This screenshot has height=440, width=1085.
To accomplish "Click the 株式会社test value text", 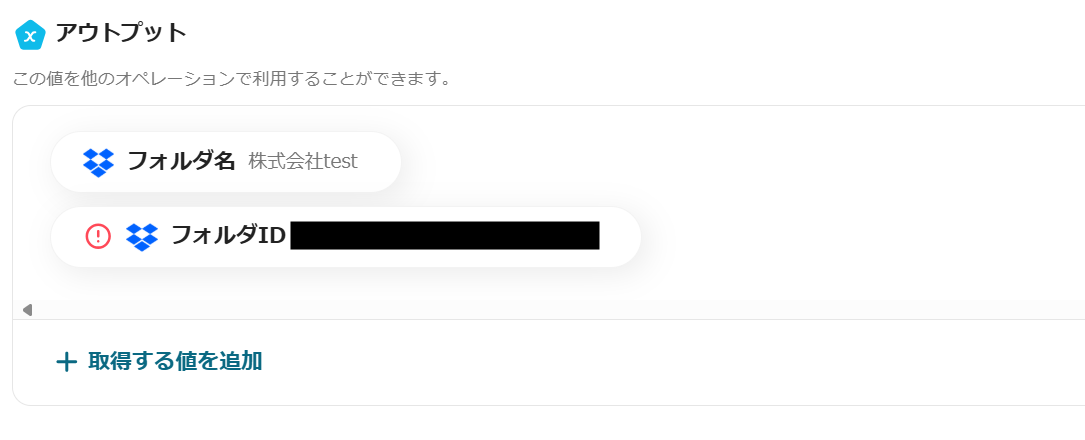I will pos(303,162).
